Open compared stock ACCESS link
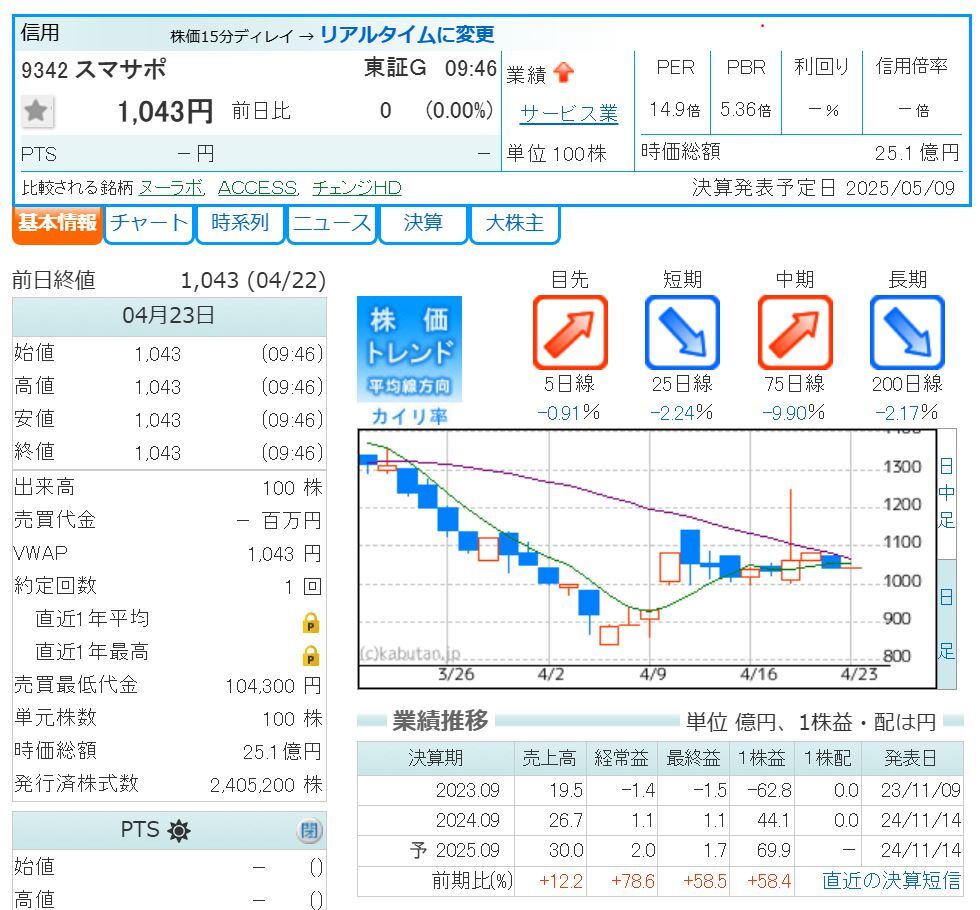 258,188
